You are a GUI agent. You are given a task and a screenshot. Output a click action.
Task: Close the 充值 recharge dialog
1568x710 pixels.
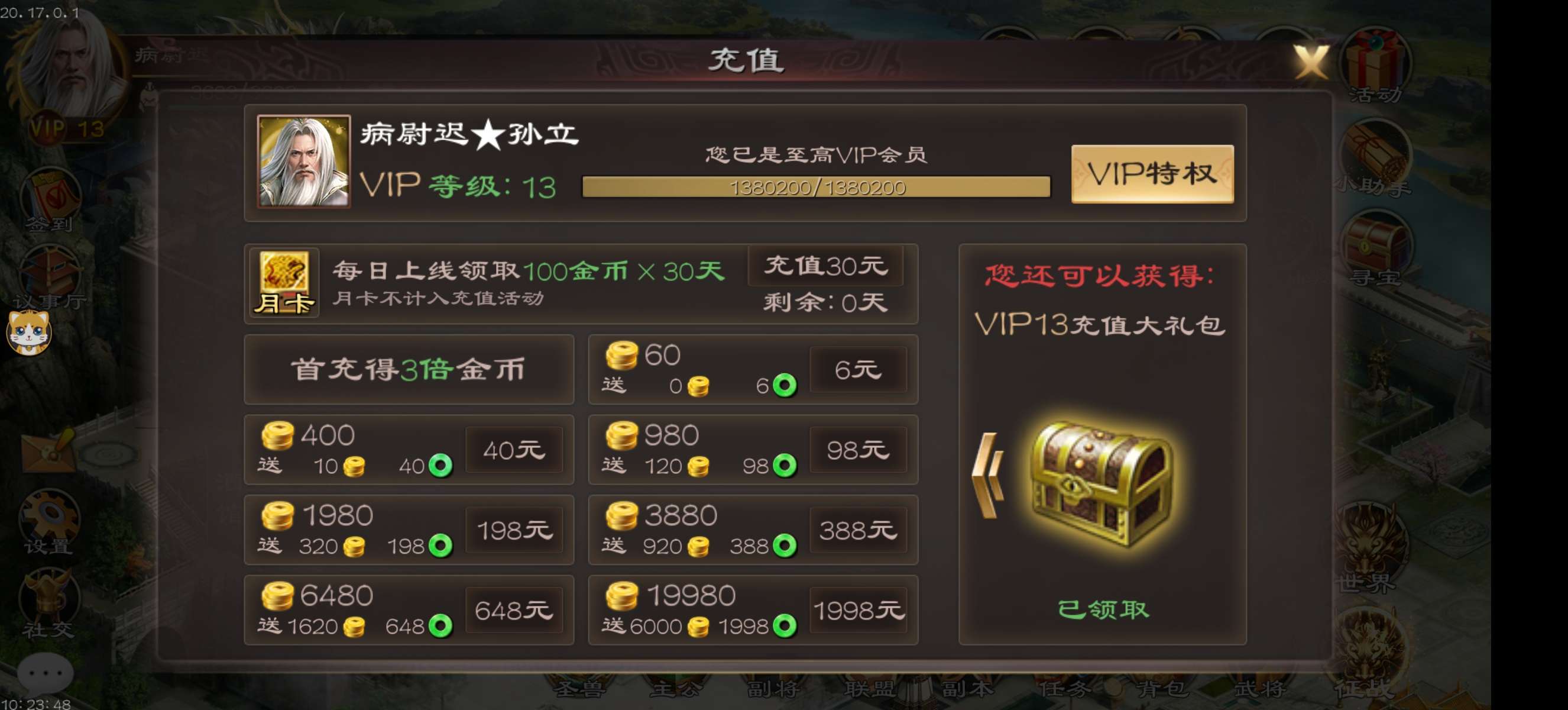(x=1311, y=62)
